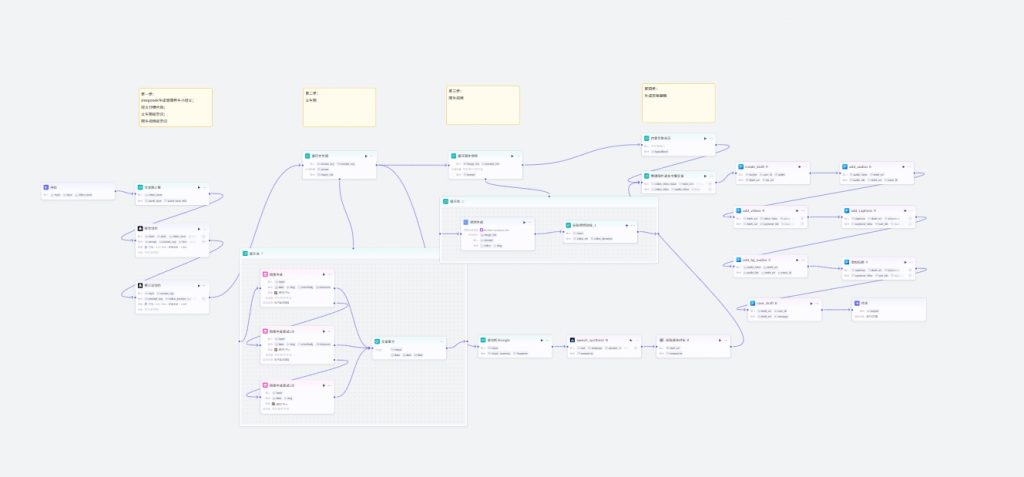Run the teal node under the 第二步 note
1024x477 pixels.
[x=365, y=156]
